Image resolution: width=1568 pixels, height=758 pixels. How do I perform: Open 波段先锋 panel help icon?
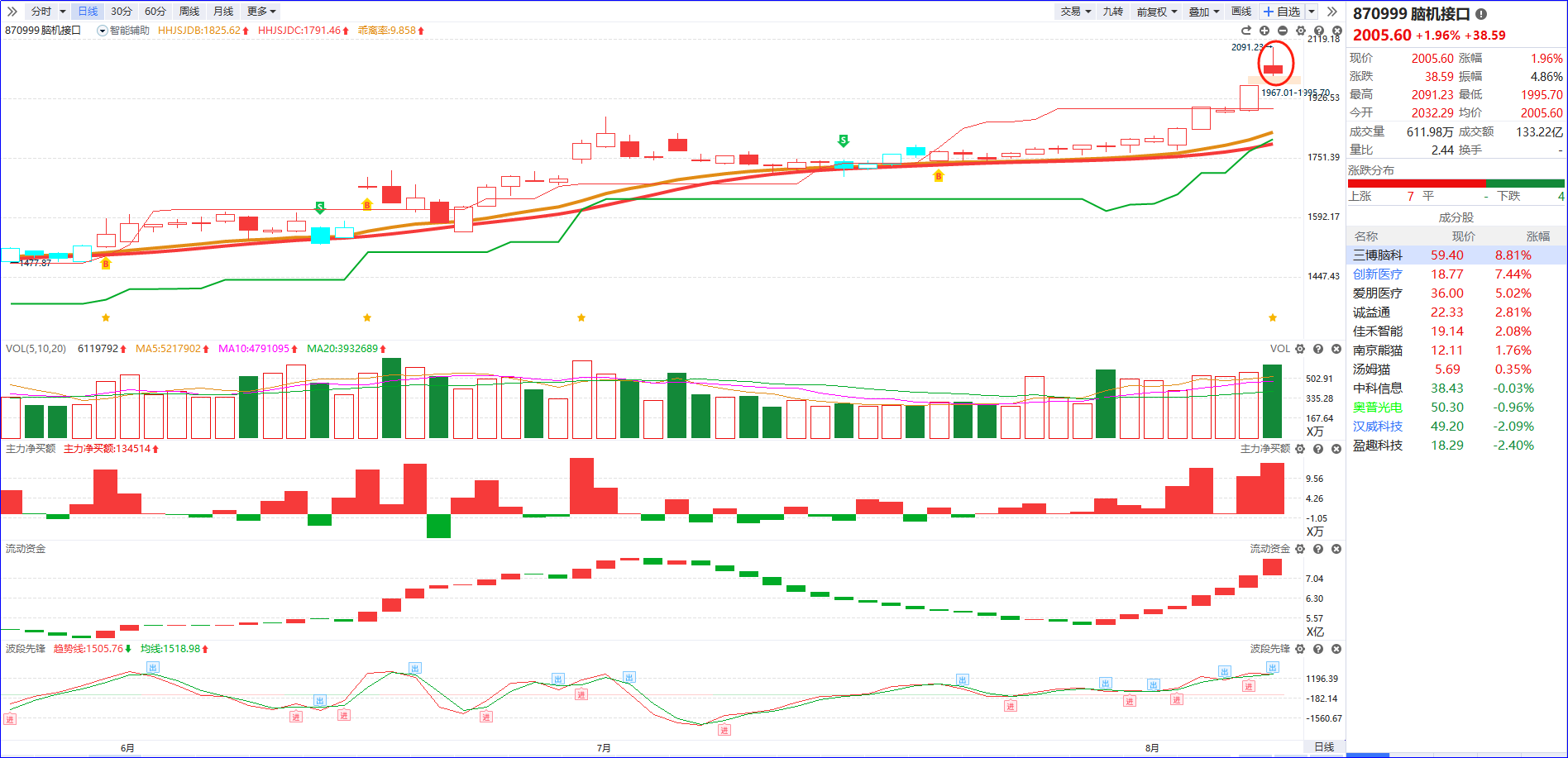[1318, 649]
